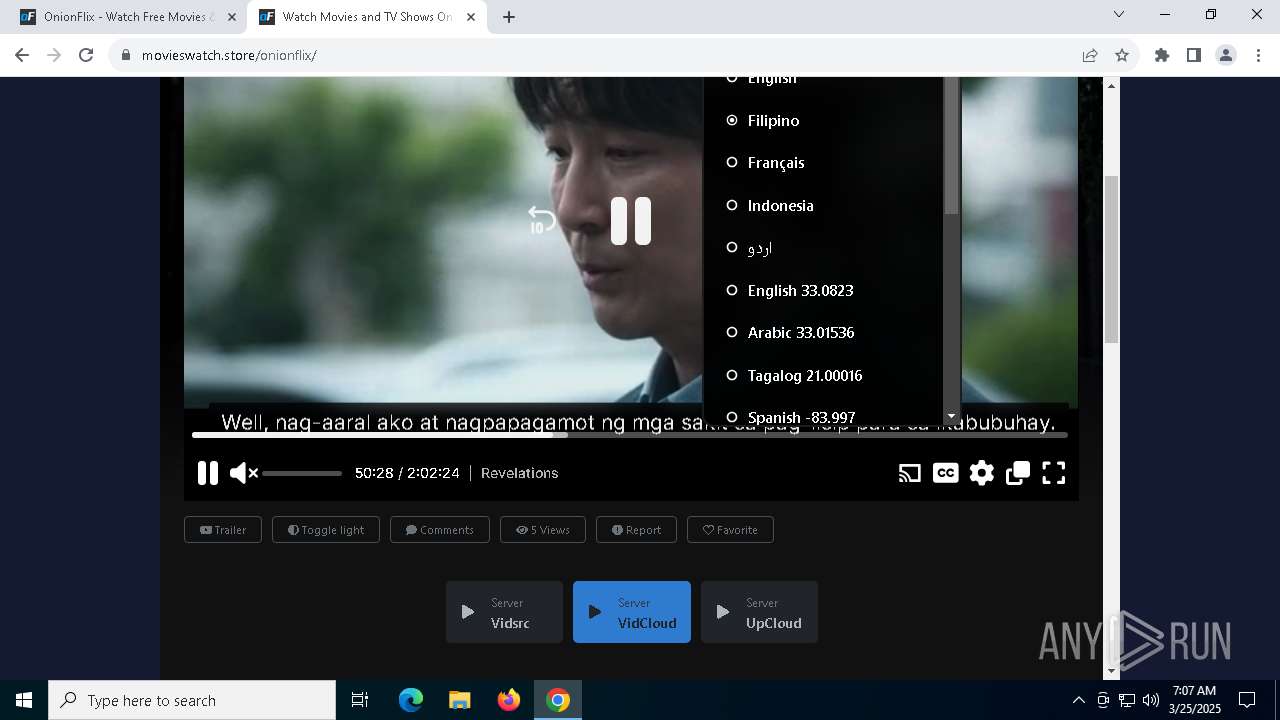Image resolution: width=1280 pixels, height=720 pixels.
Task: Toggle the Chrome side panel icon
Action: [x=1194, y=55]
